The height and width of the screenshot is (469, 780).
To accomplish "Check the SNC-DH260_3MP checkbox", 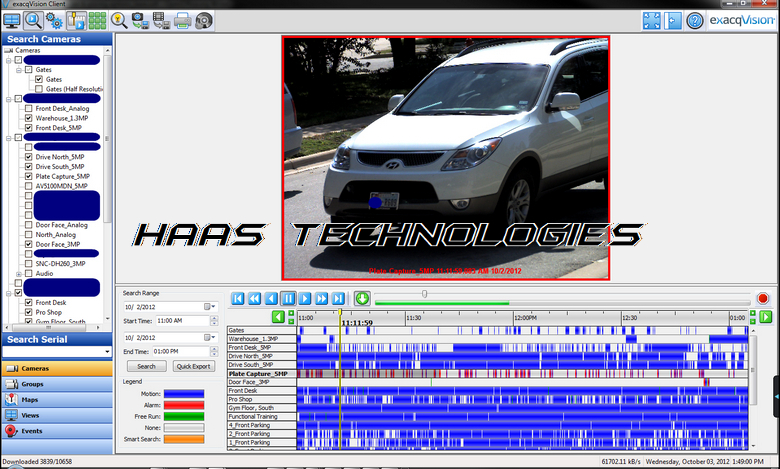I will [x=29, y=264].
